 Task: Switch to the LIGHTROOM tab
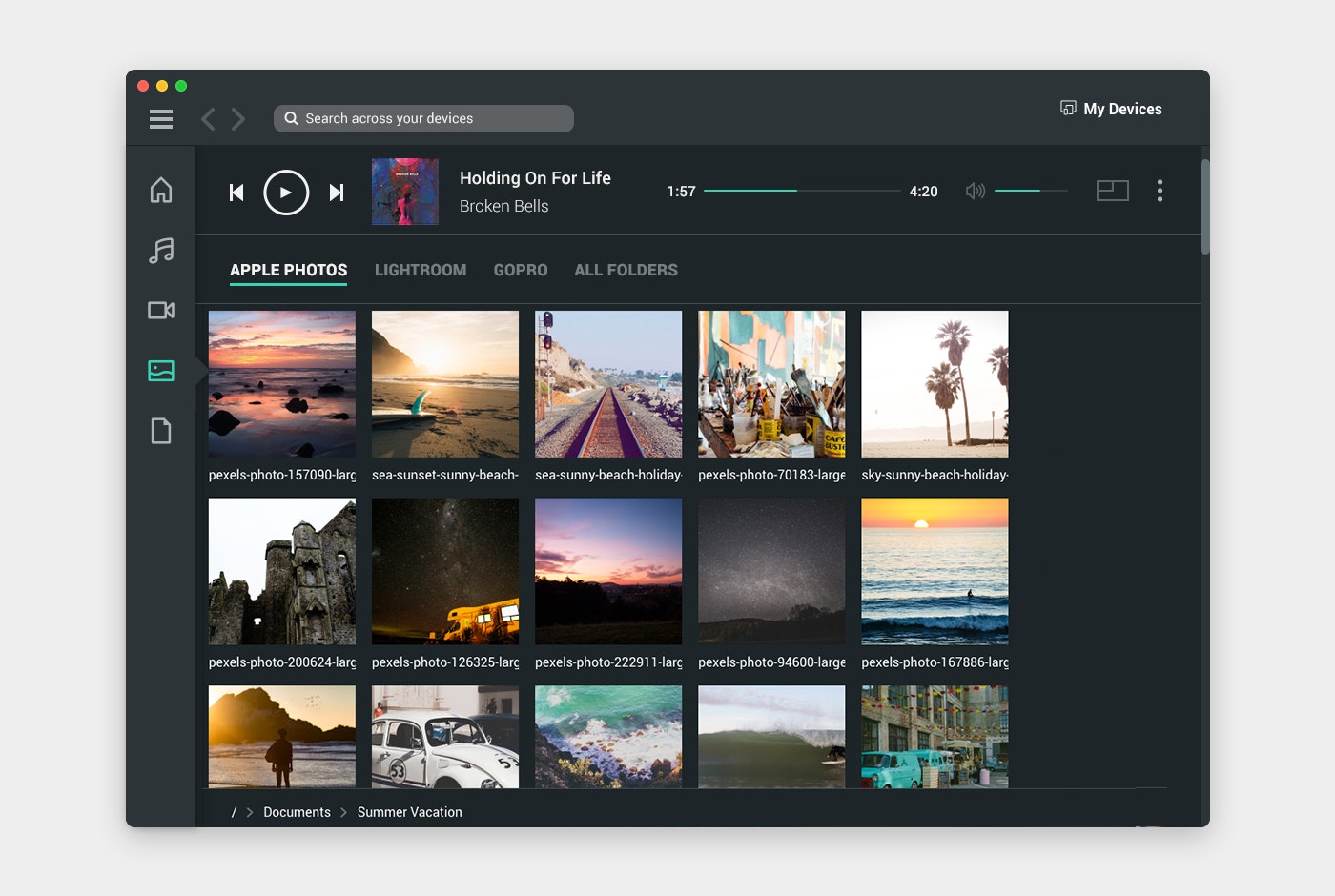click(x=421, y=270)
